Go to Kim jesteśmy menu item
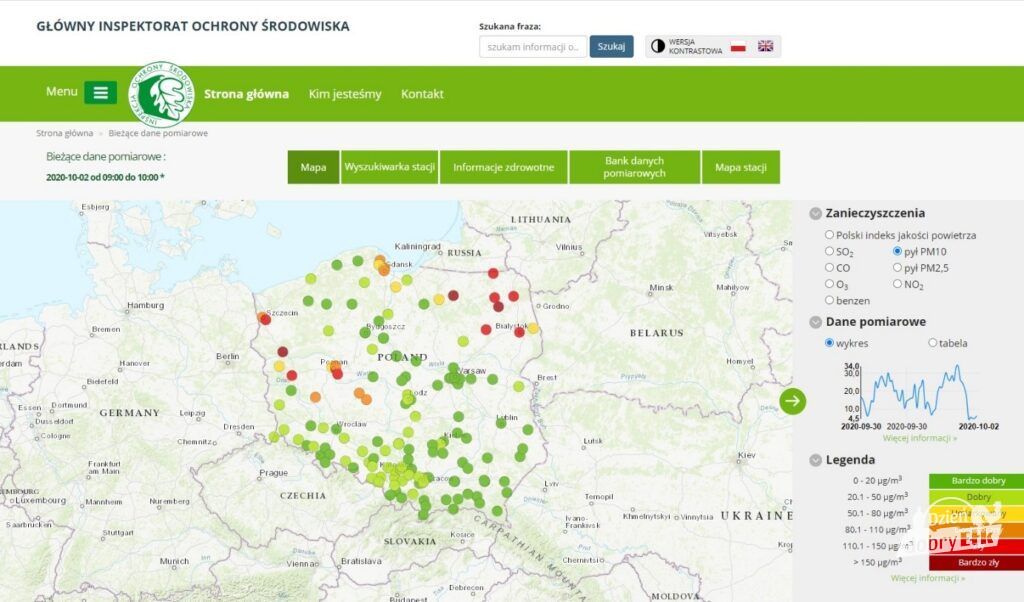 tap(345, 94)
